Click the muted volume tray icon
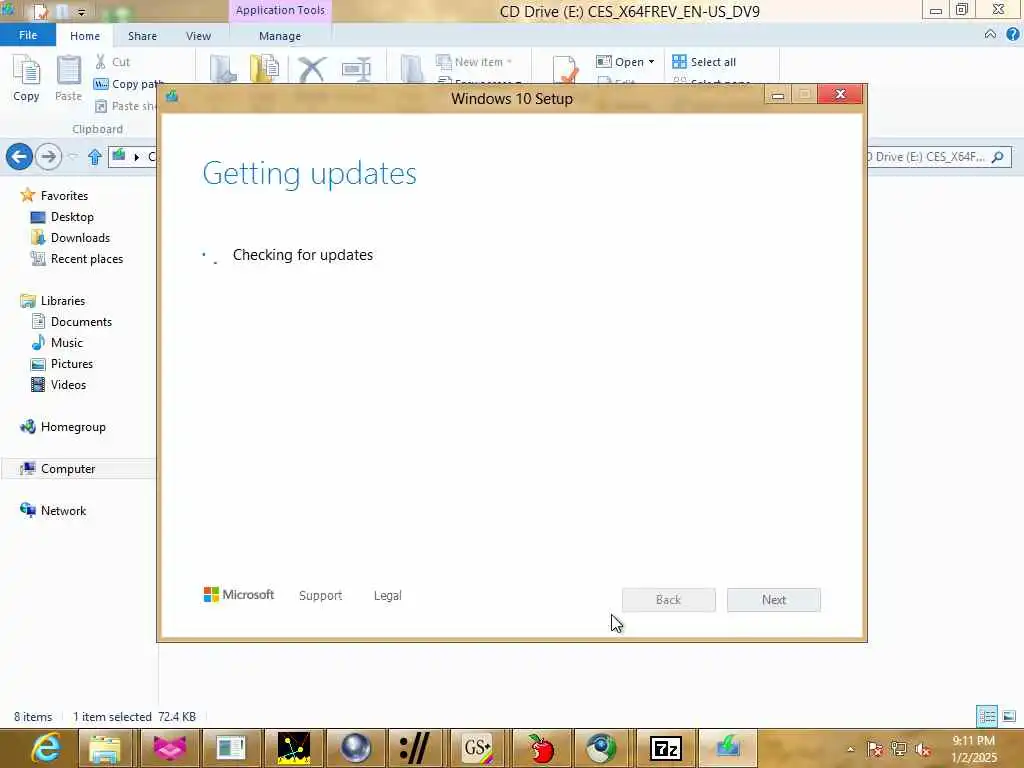Screen dimensions: 1024x768 [923, 749]
